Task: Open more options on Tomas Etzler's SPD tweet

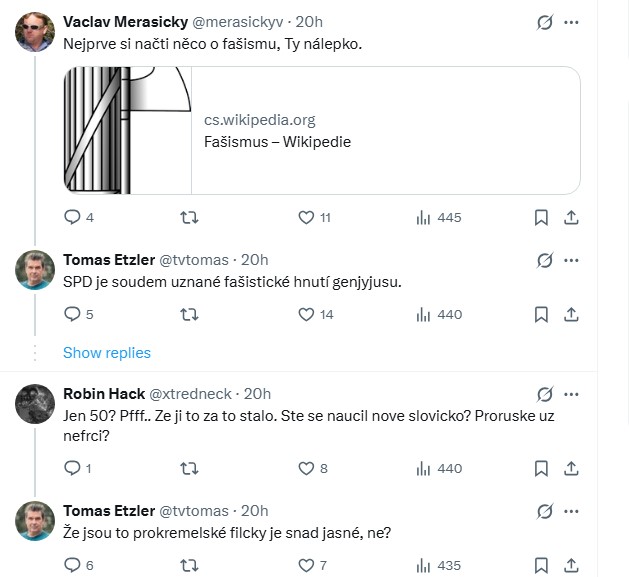Action: coord(571,260)
